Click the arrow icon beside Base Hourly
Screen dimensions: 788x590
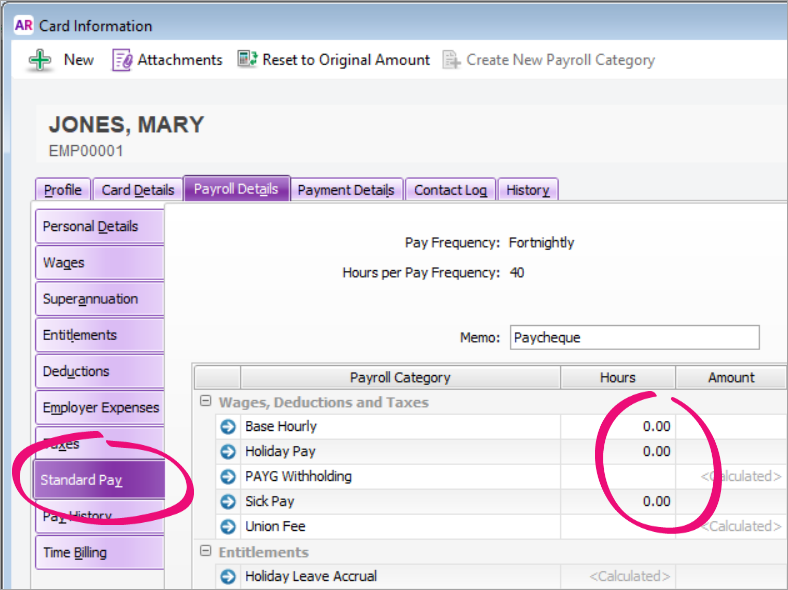tap(228, 427)
